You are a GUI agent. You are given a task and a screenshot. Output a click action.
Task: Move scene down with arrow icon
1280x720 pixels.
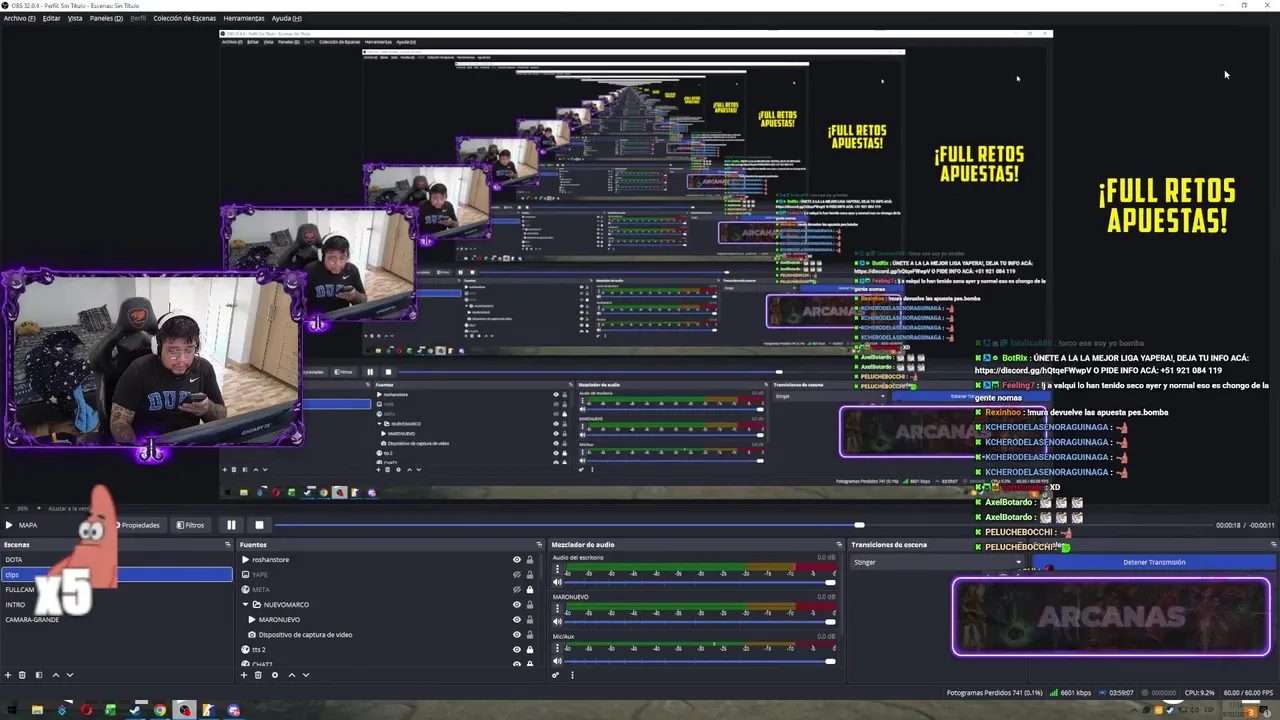click(69, 675)
